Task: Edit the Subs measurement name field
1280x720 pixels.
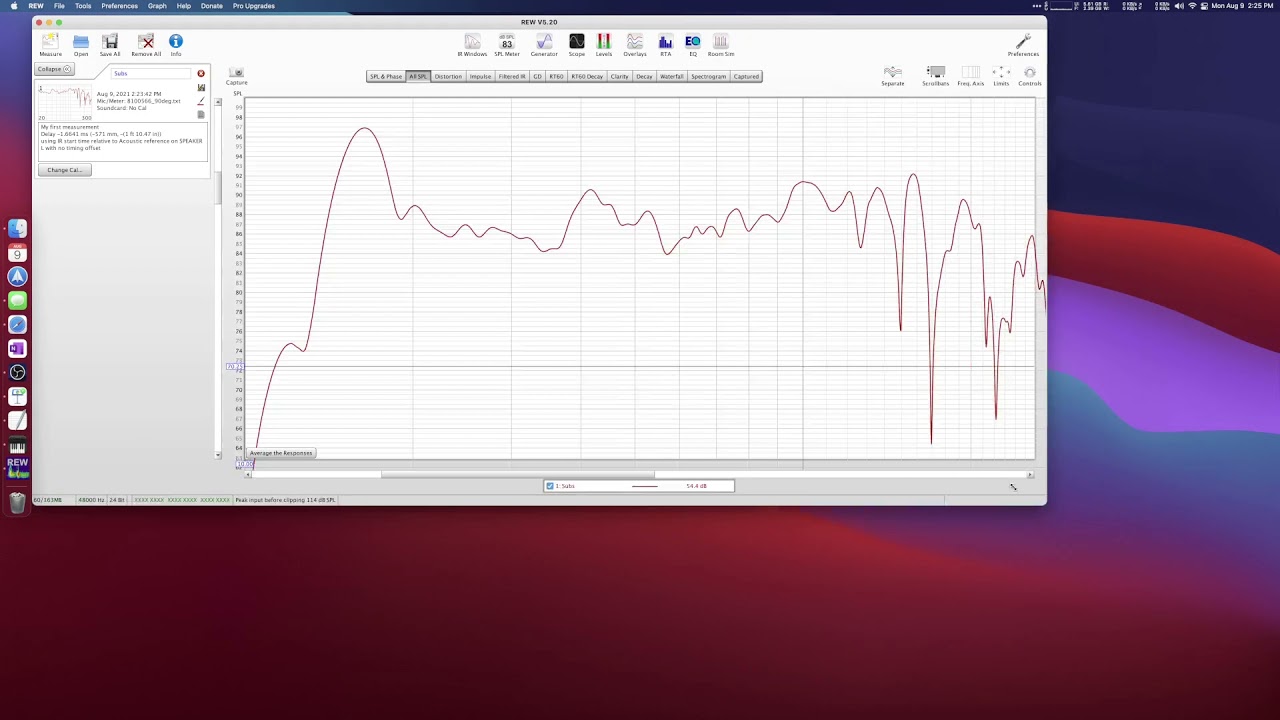Action: 151,73
